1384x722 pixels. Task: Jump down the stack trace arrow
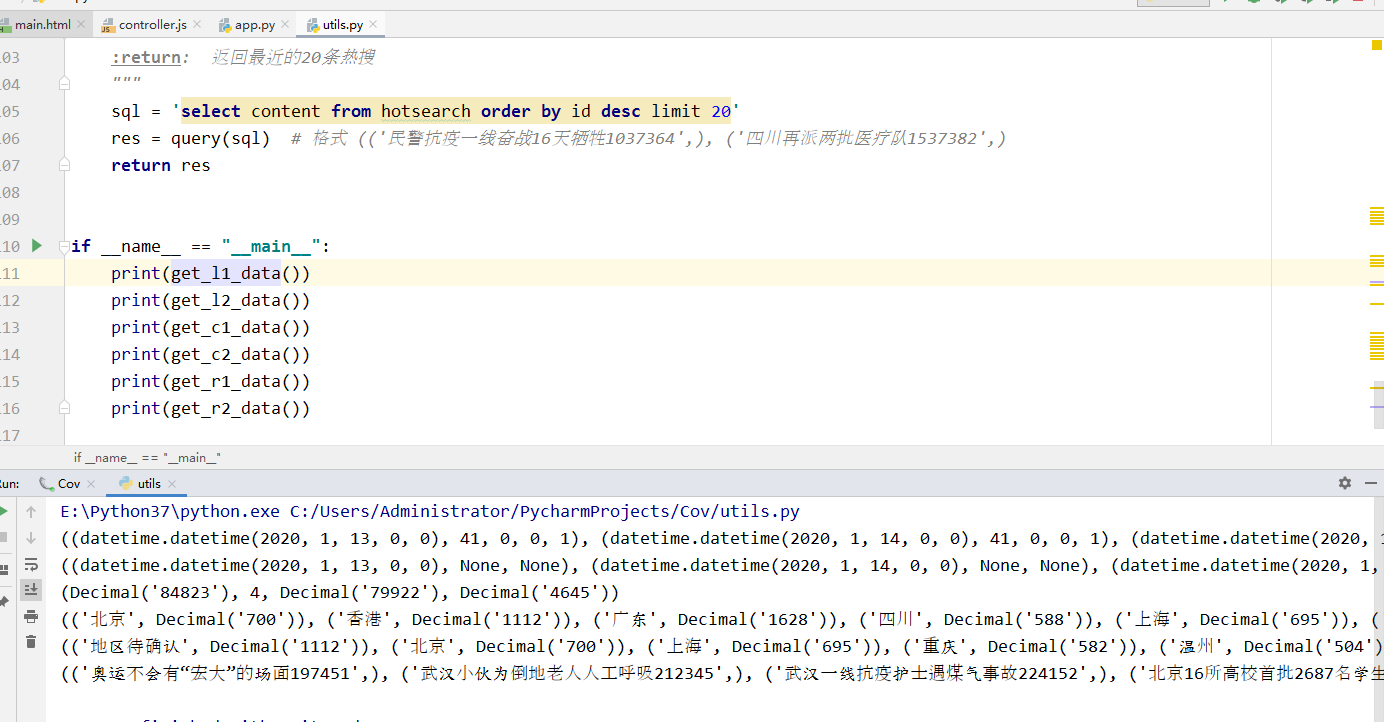pyautogui.click(x=31, y=537)
